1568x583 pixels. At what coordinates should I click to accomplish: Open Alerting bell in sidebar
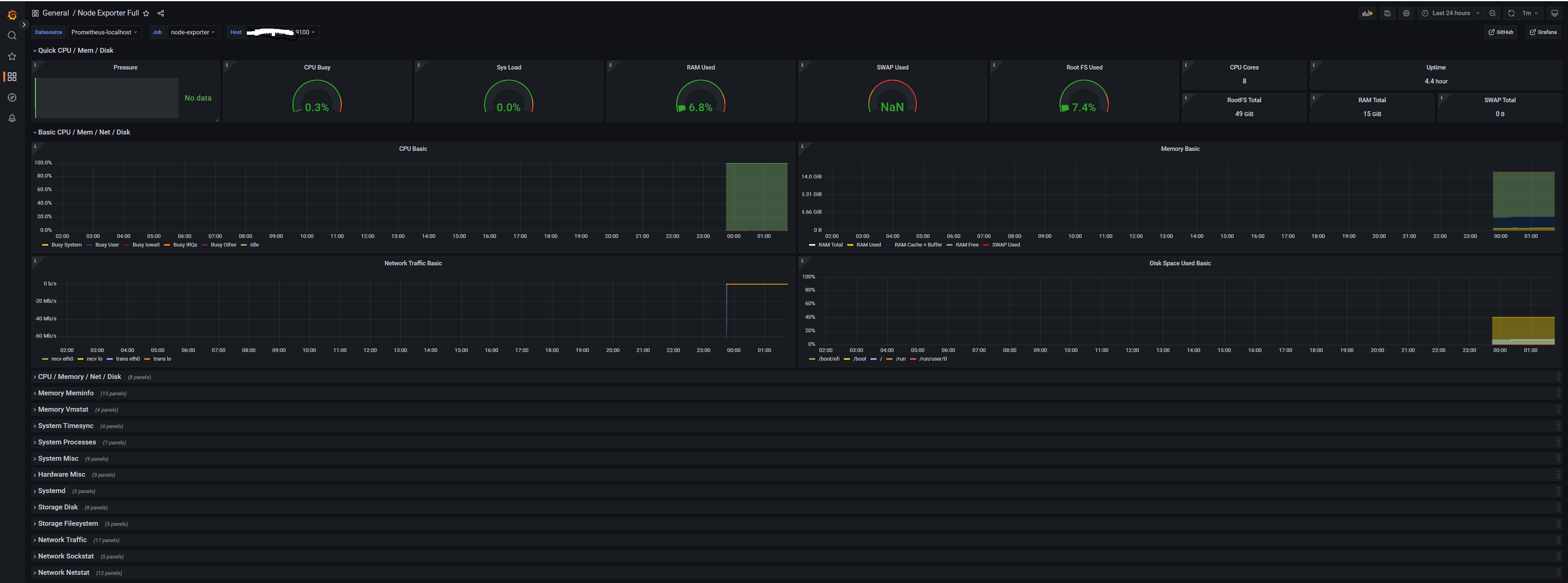11,118
